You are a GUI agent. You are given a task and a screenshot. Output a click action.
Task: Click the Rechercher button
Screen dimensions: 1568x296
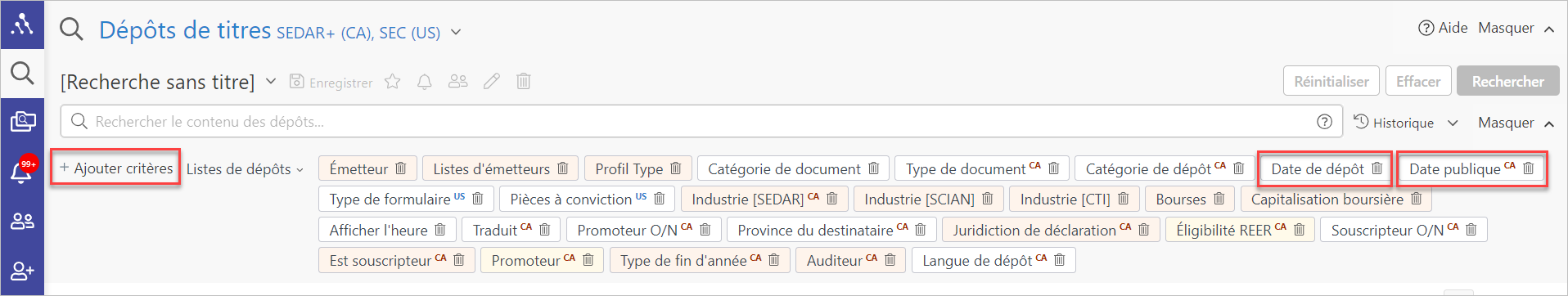1507,81
